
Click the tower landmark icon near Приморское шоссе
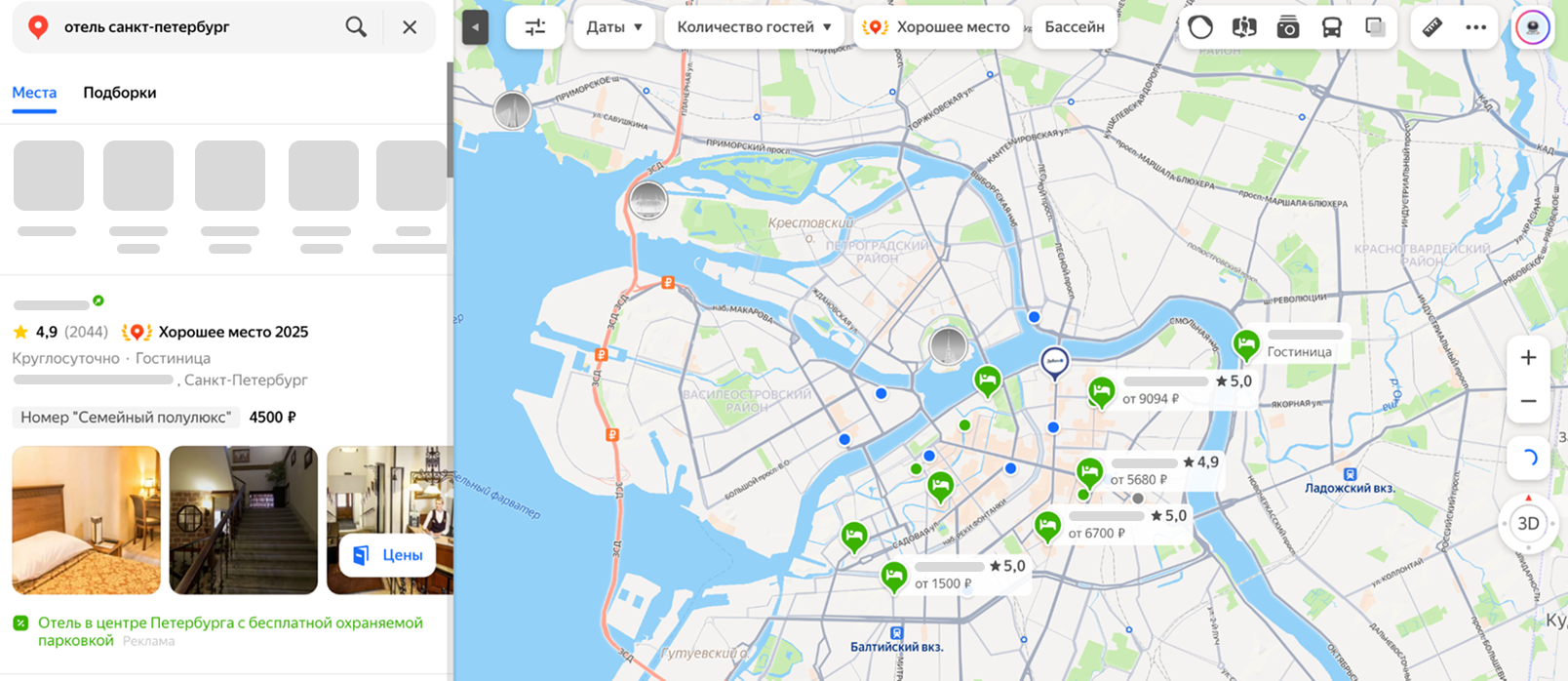512,110
